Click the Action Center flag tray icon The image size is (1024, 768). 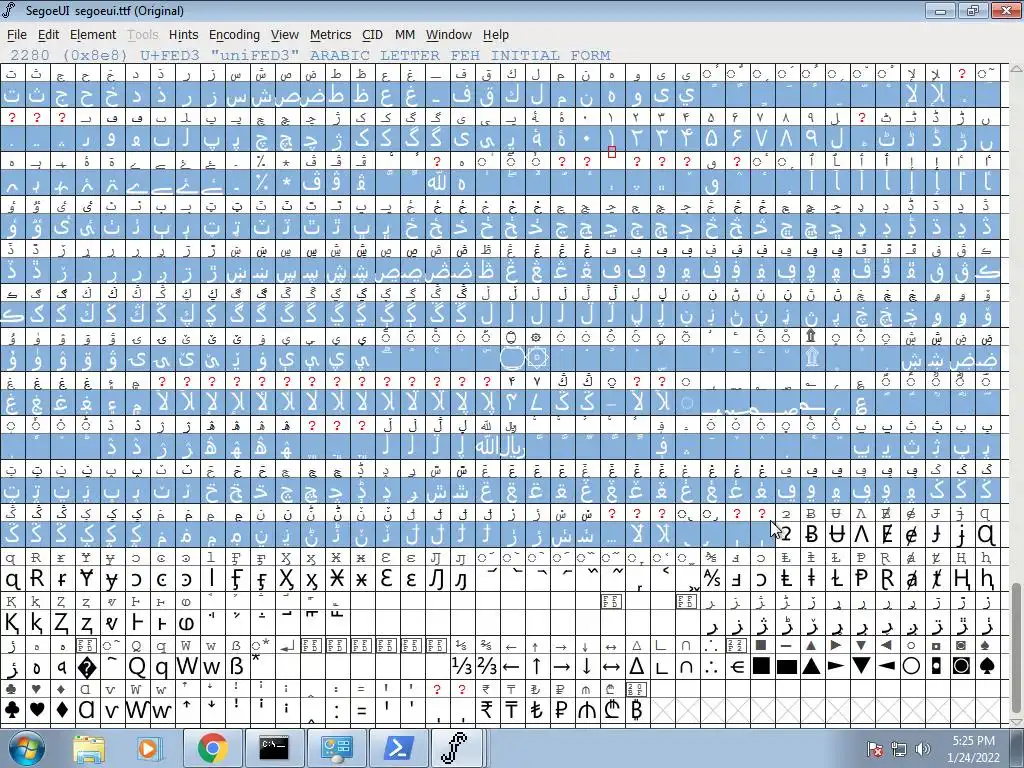click(874, 748)
